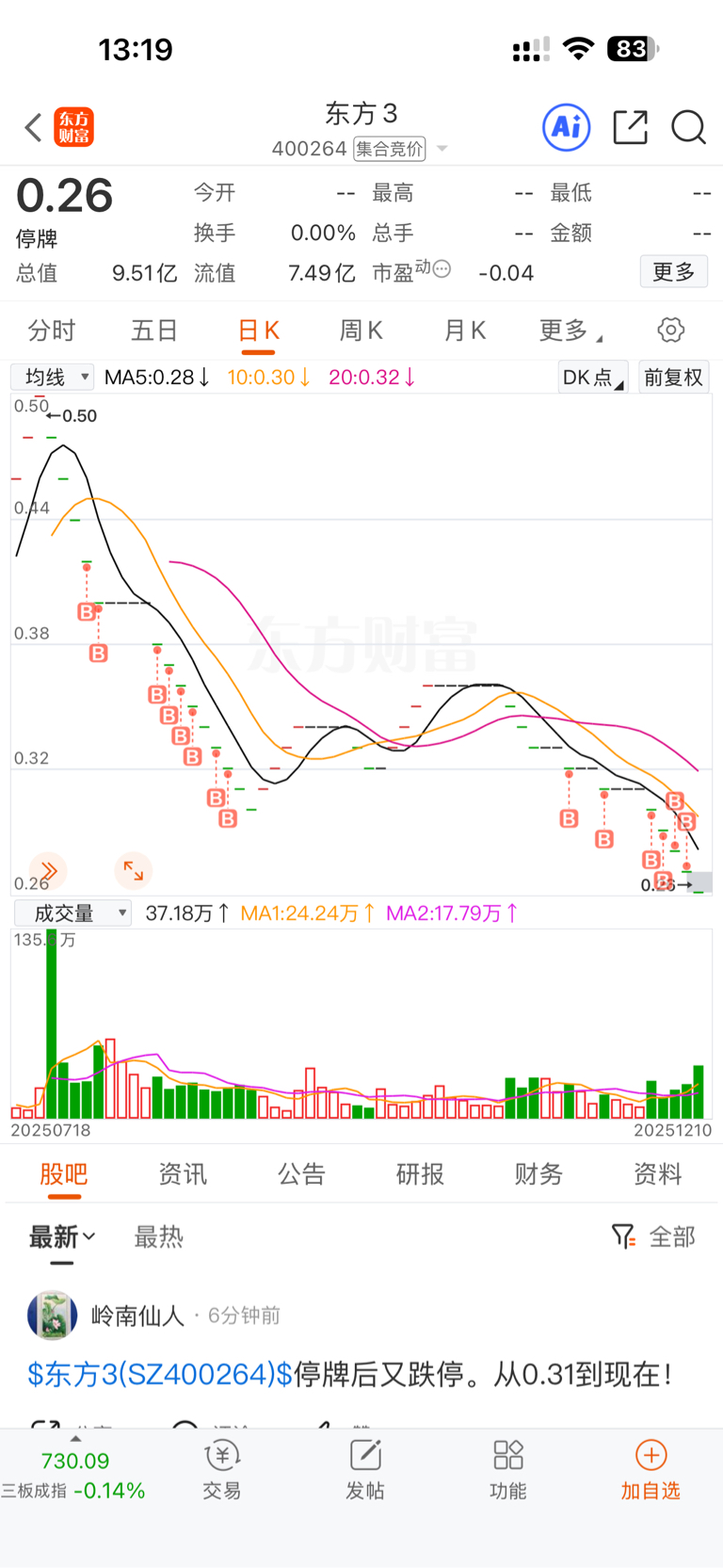
Task: Tap the 0.00% turnover value
Action: [x=323, y=233]
